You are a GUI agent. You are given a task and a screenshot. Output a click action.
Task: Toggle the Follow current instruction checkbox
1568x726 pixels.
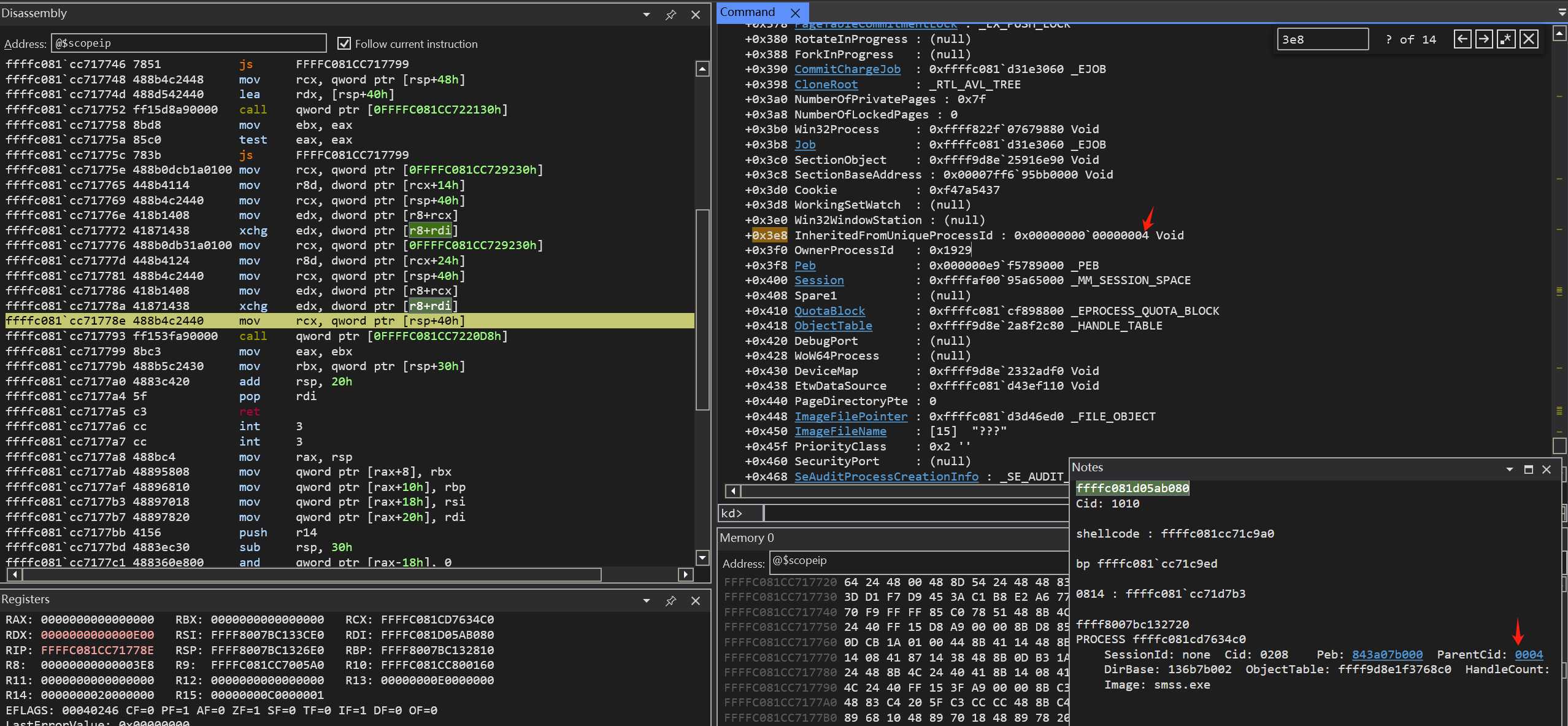[344, 44]
